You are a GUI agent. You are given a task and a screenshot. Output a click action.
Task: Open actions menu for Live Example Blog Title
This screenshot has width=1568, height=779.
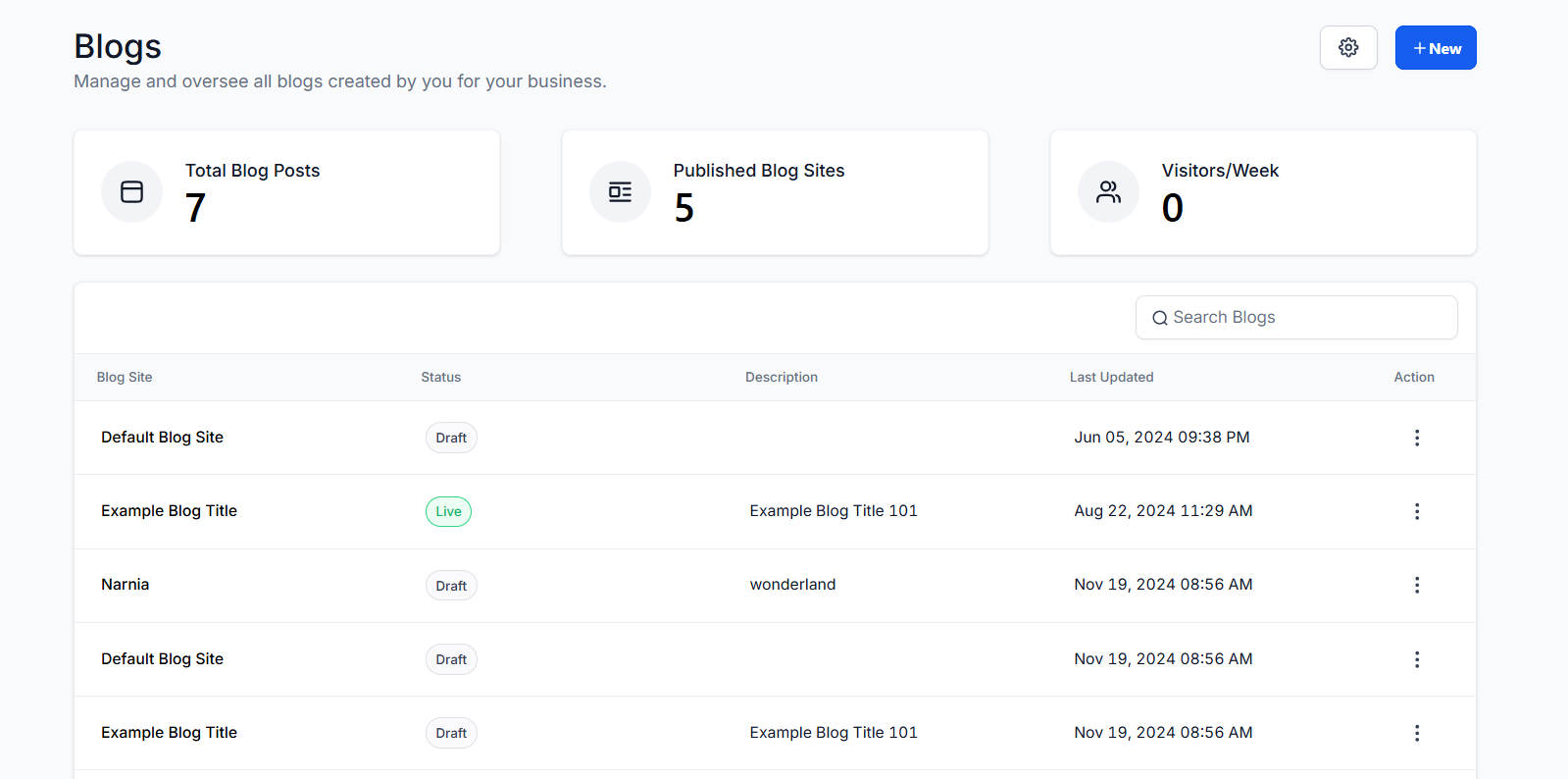click(x=1416, y=511)
